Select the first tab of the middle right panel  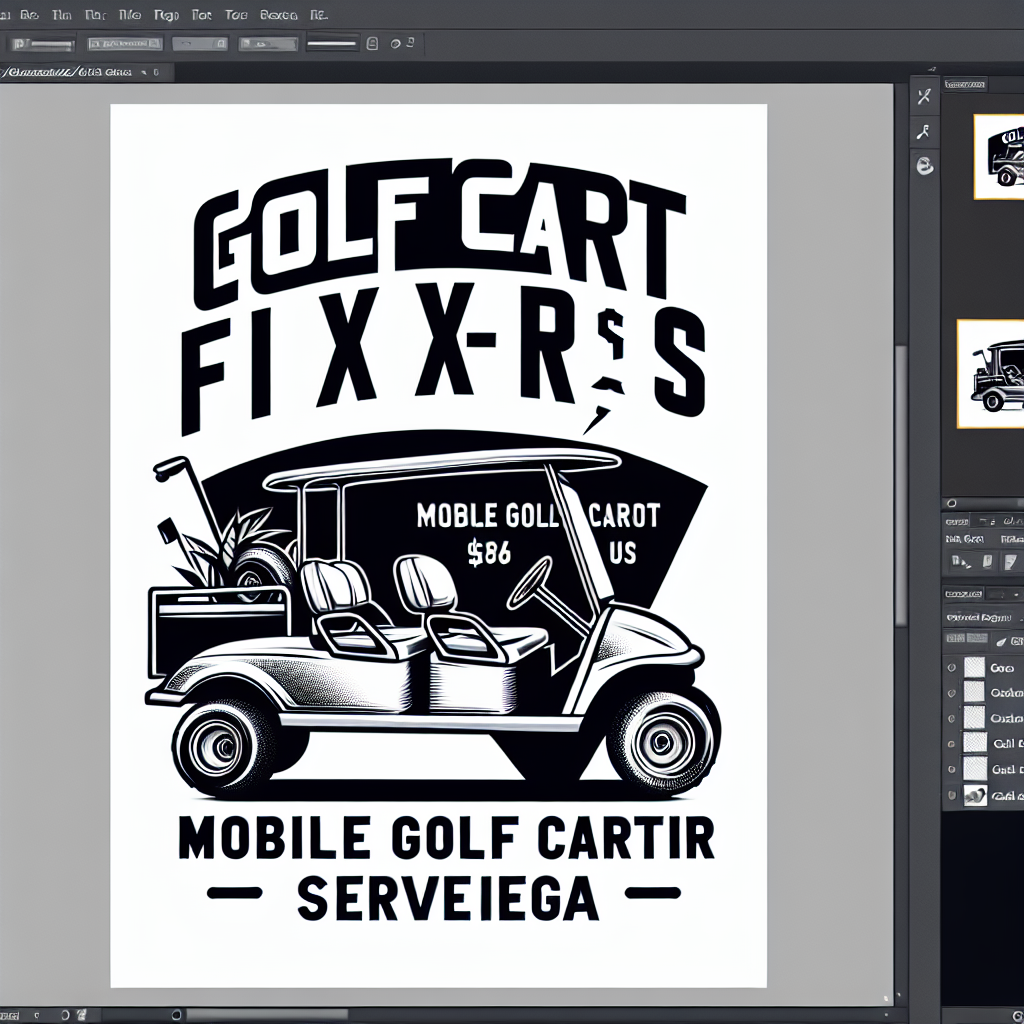click(x=957, y=521)
